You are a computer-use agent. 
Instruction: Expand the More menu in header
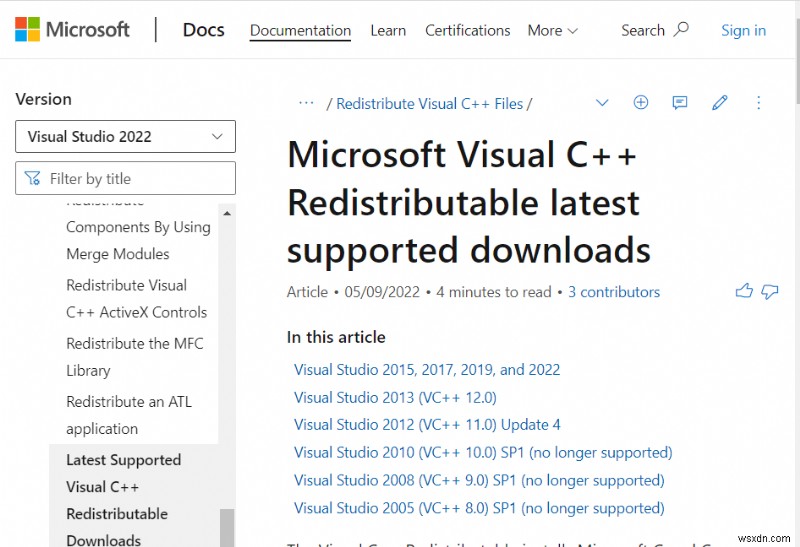[553, 31]
